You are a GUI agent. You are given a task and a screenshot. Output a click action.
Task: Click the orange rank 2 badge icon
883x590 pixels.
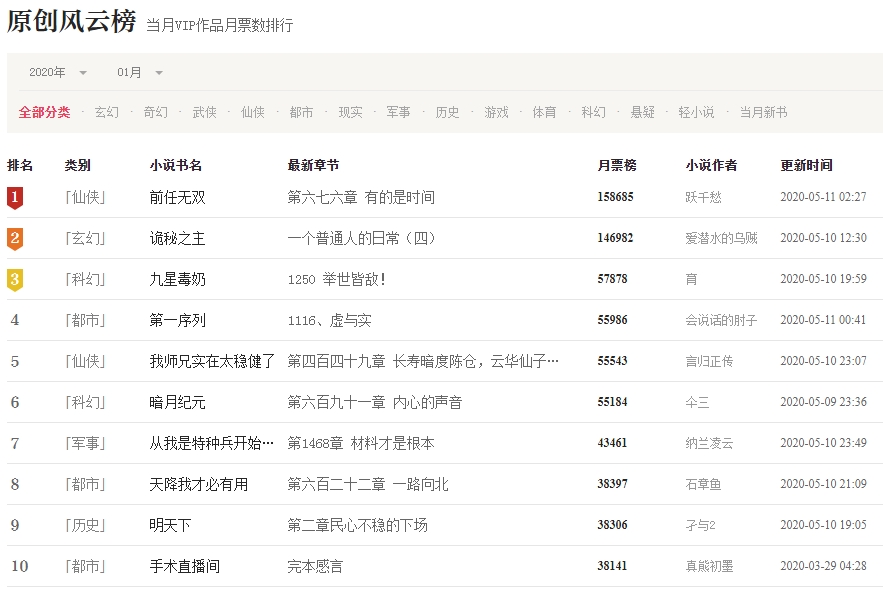(14, 239)
